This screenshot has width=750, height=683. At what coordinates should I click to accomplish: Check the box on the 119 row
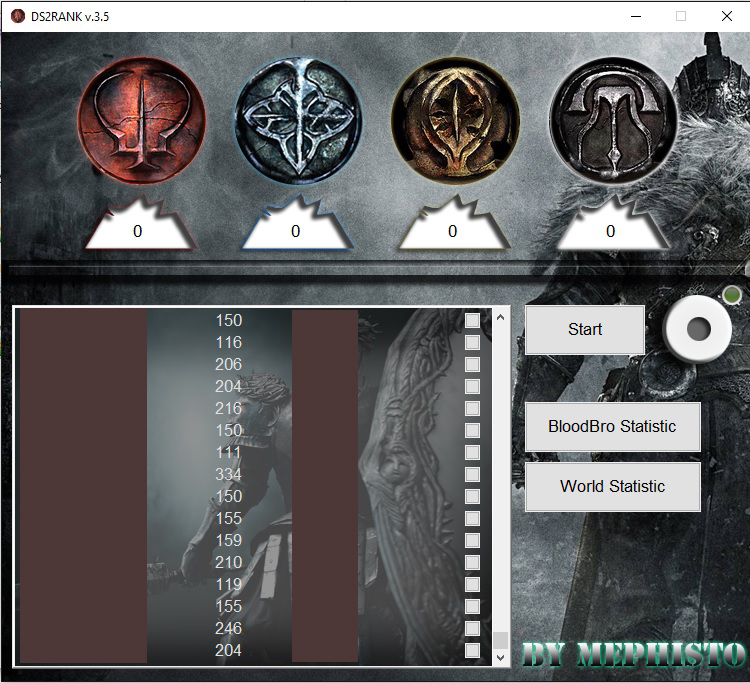[x=472, y=584]
